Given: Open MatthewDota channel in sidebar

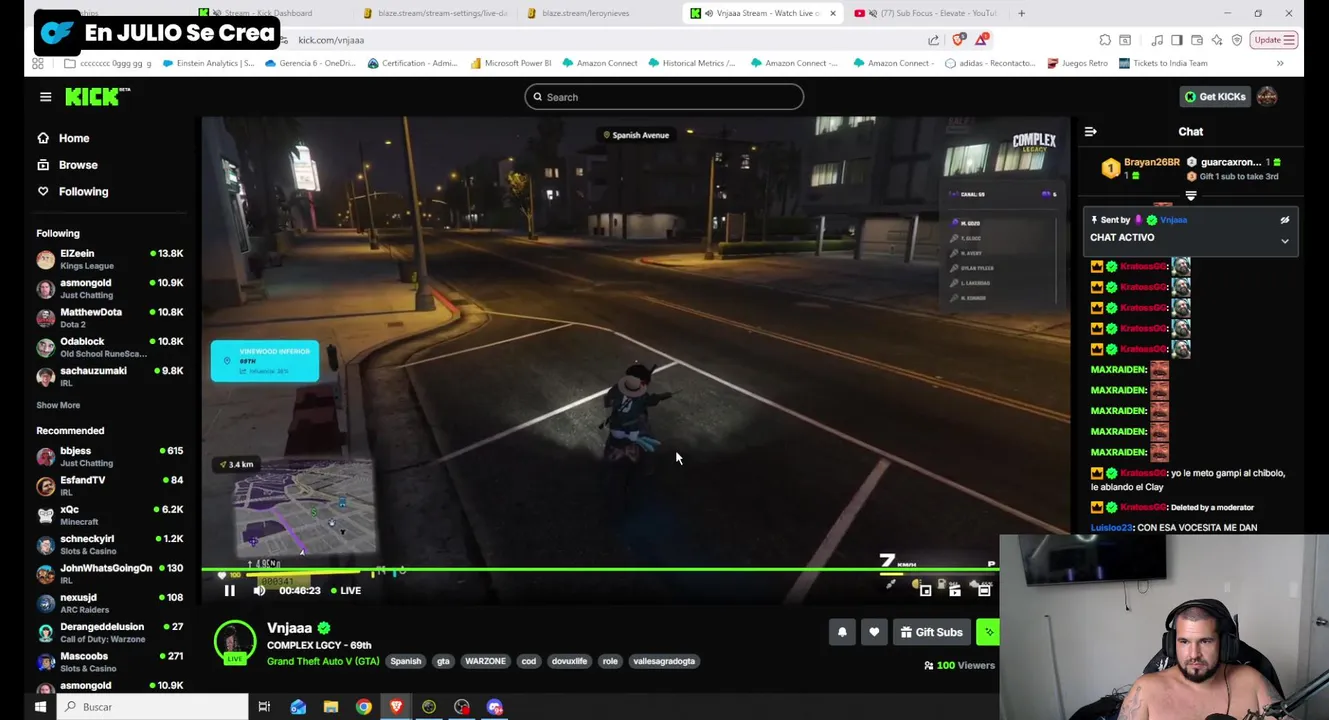Looking at the screenshot, I should click(110, 317).
